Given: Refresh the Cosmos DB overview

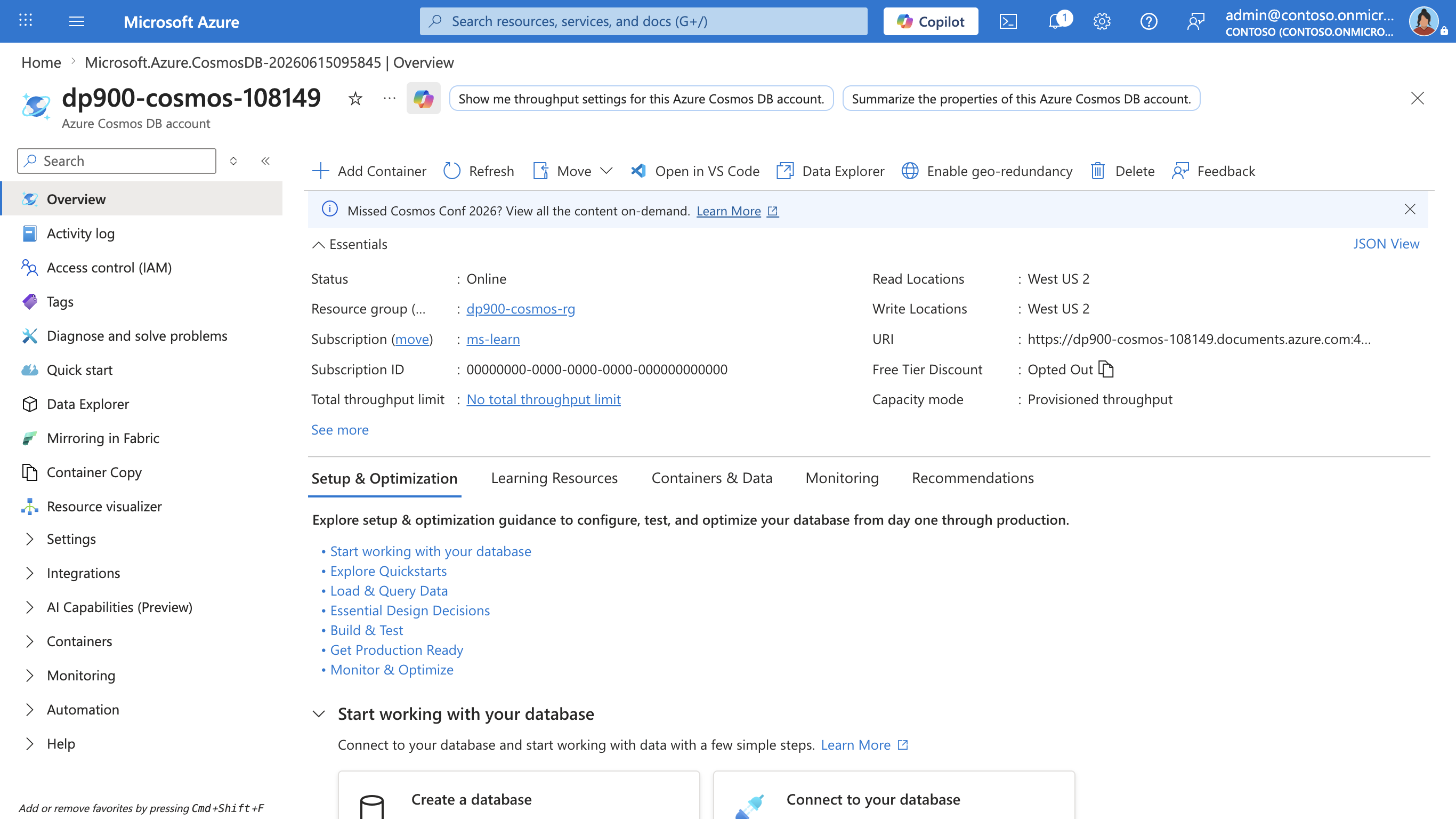Looking at the screenshot, I should tap(479, 171).
